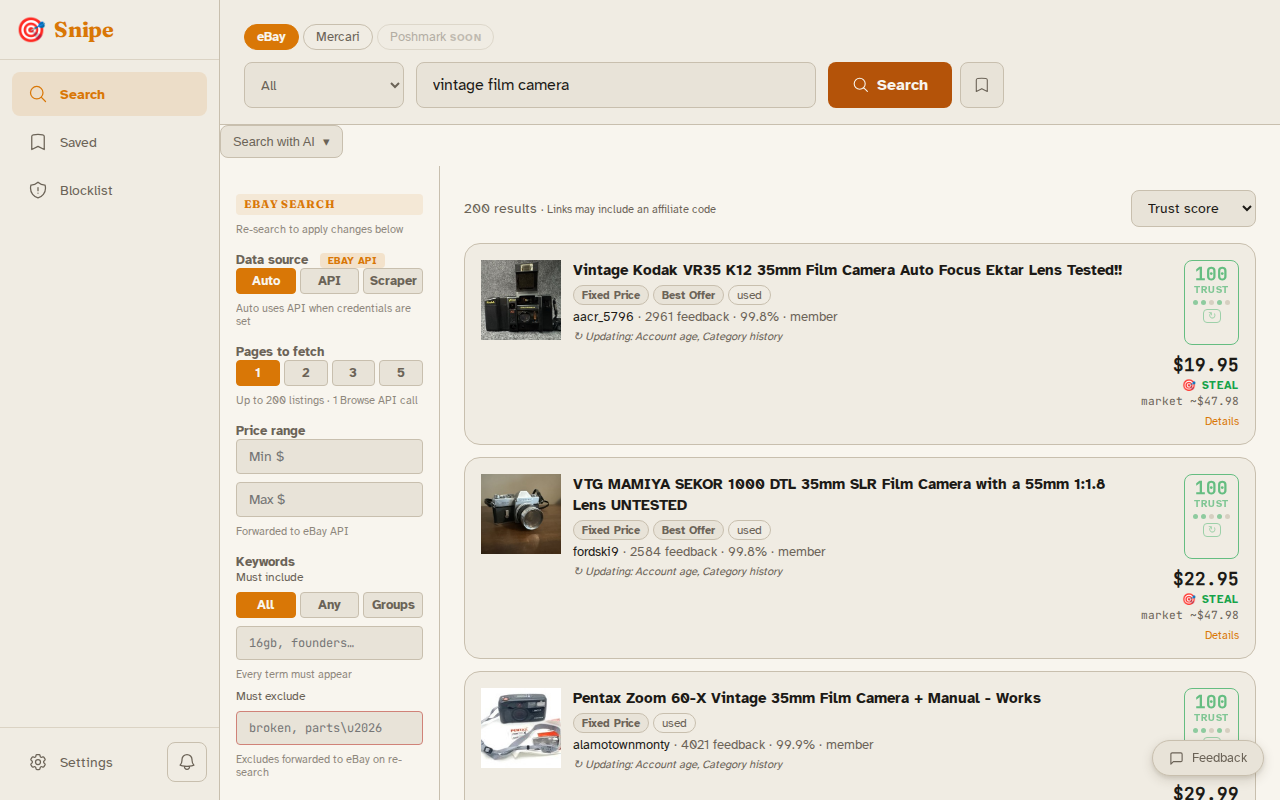This screenshot has height=800, width=1280.
Task: Click Fixed Price tag on Pentax listing
Action: [611, 723]
